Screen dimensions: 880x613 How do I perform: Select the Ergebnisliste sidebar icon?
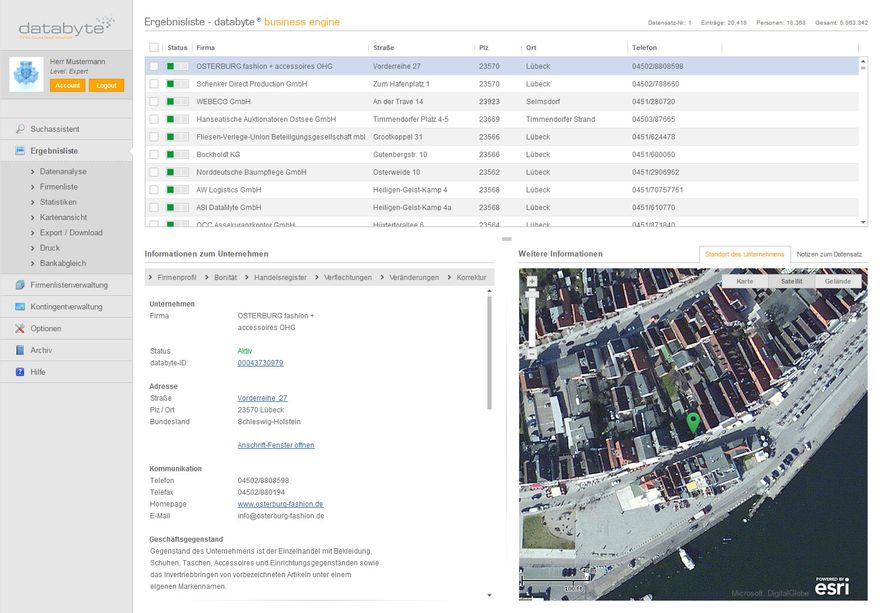[20, 152]
